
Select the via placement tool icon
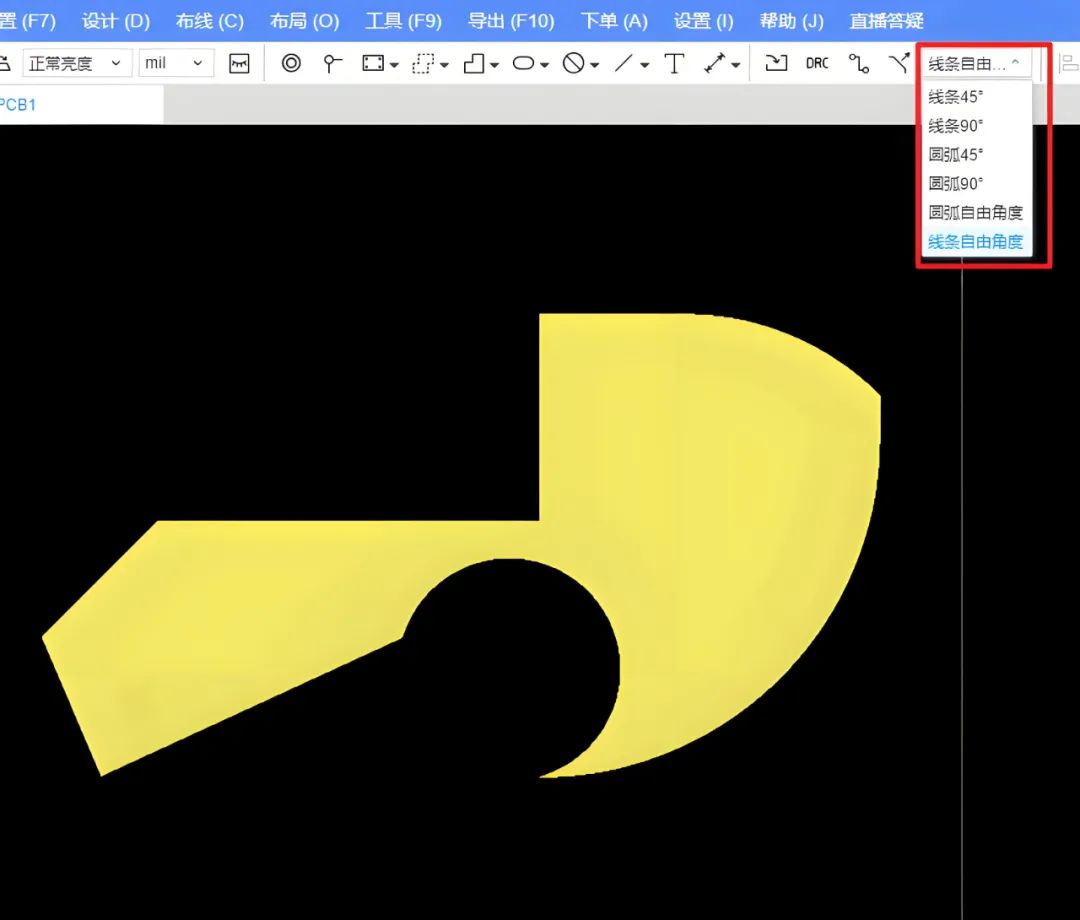[x=291, y=63]
